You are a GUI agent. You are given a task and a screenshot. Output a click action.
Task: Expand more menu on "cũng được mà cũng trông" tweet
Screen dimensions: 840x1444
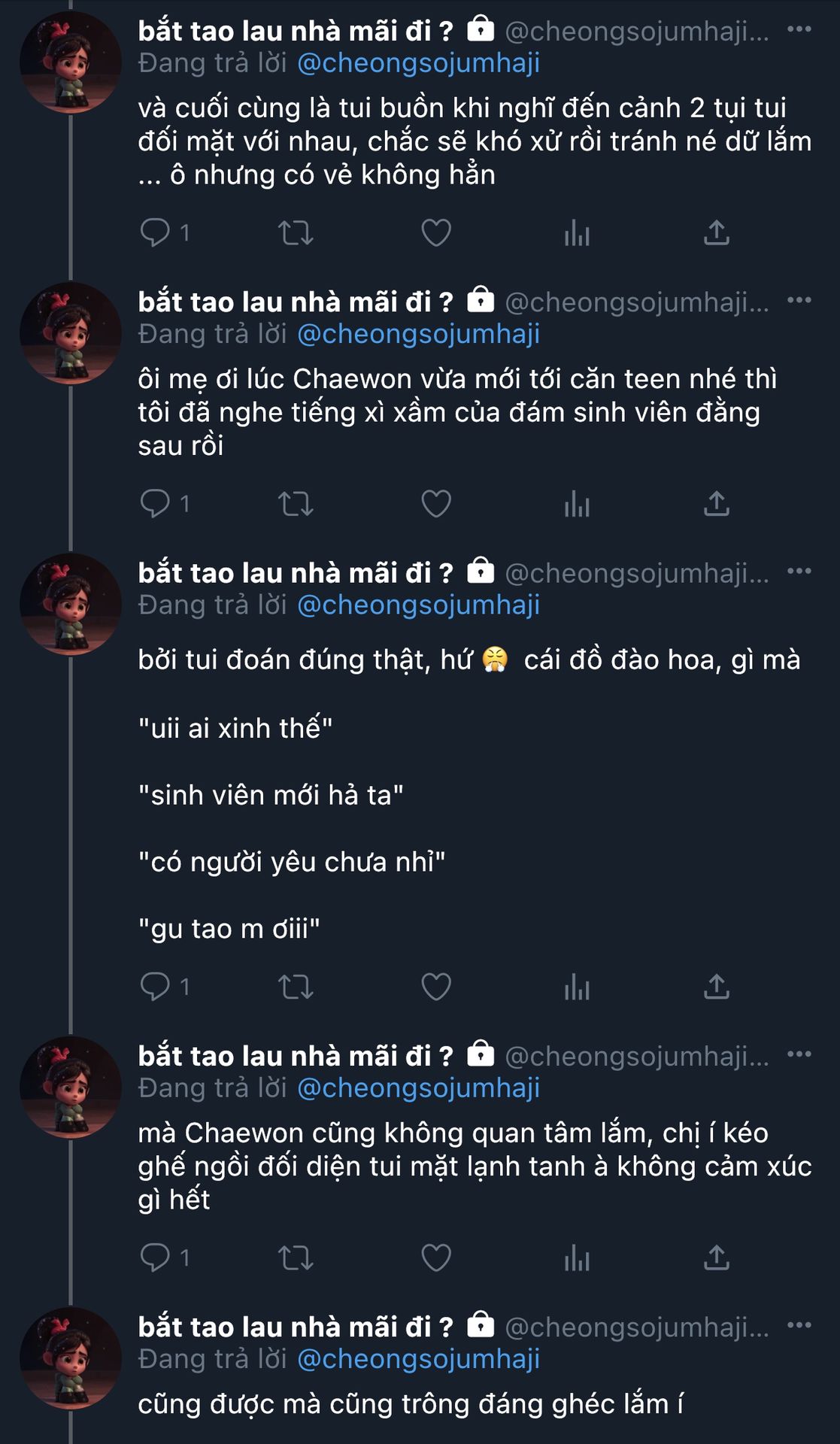coord(799,1325)
